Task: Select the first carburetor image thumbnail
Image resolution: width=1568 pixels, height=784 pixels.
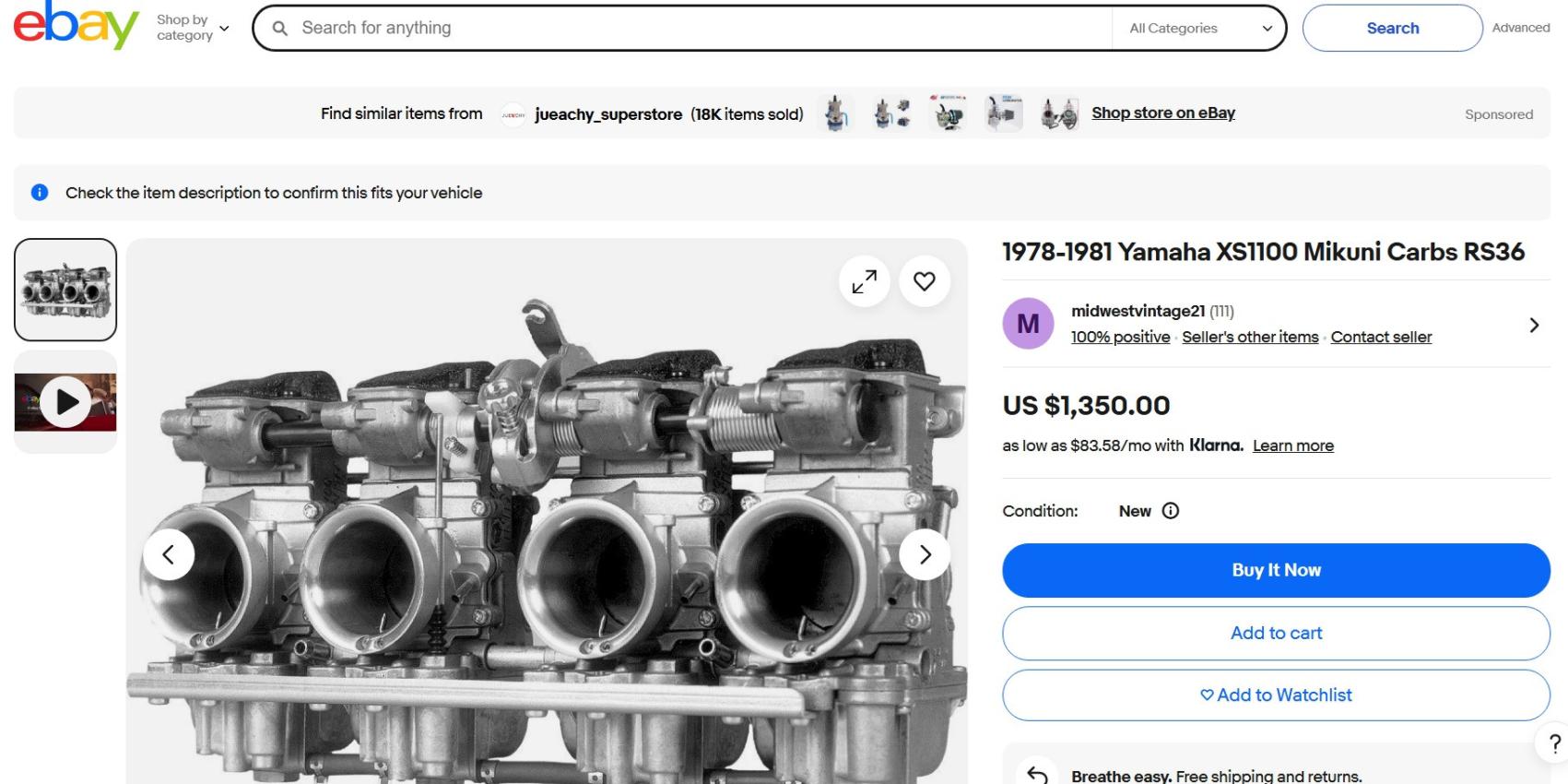Action: tap(65, 290)
